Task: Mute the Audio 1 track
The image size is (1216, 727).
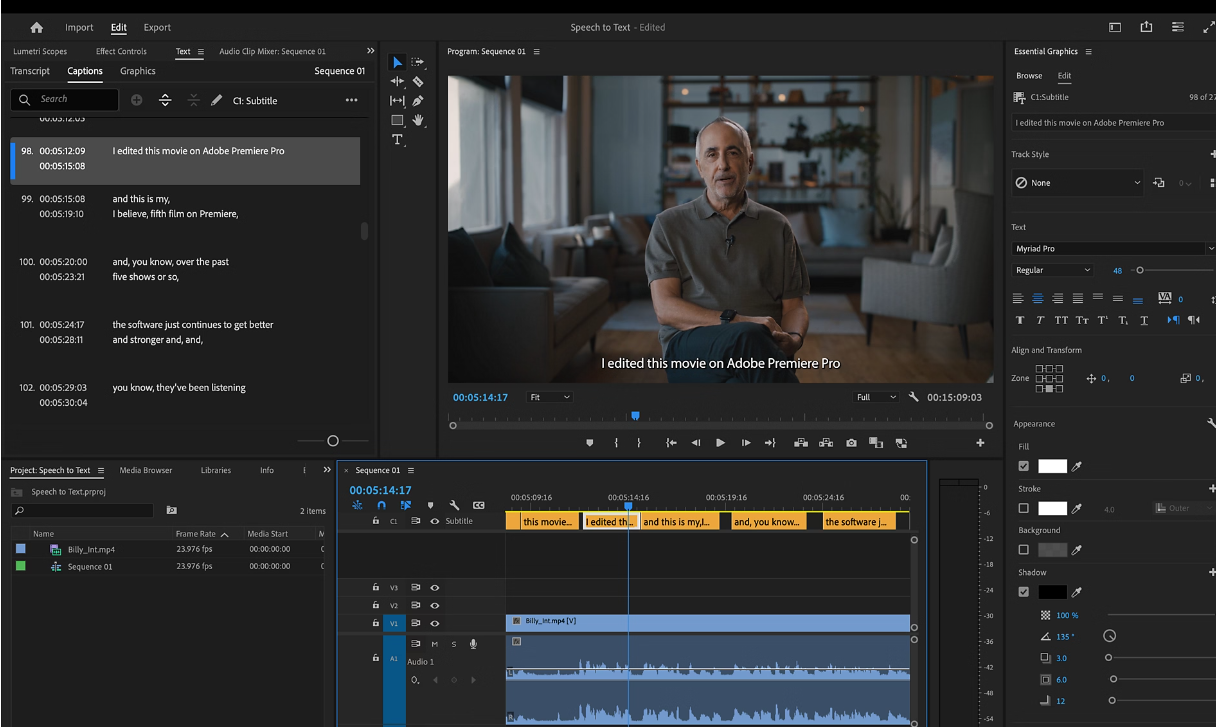Action: point(434,643)
